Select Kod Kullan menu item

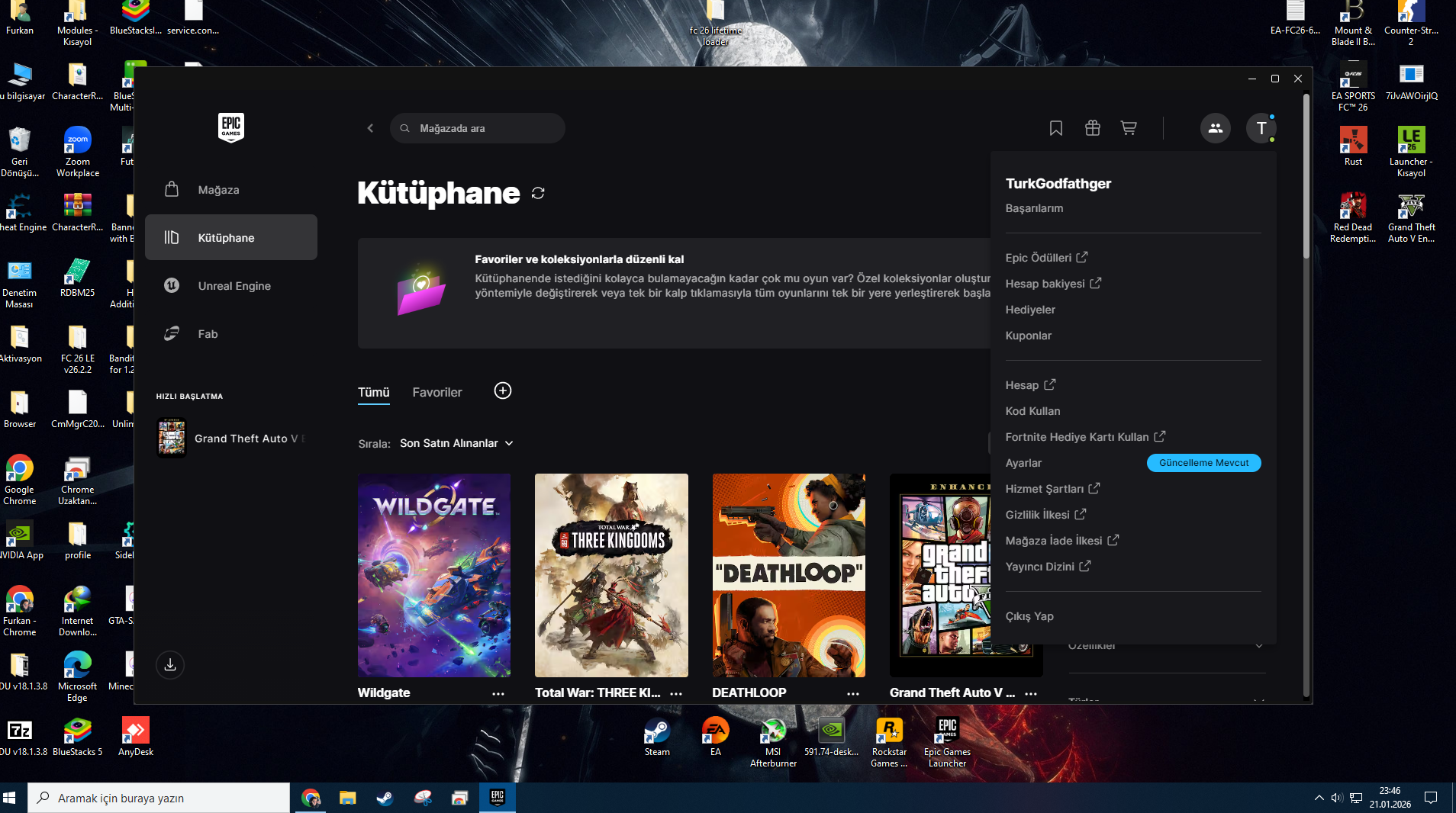pyautogui.click(x=1032, y=411)
